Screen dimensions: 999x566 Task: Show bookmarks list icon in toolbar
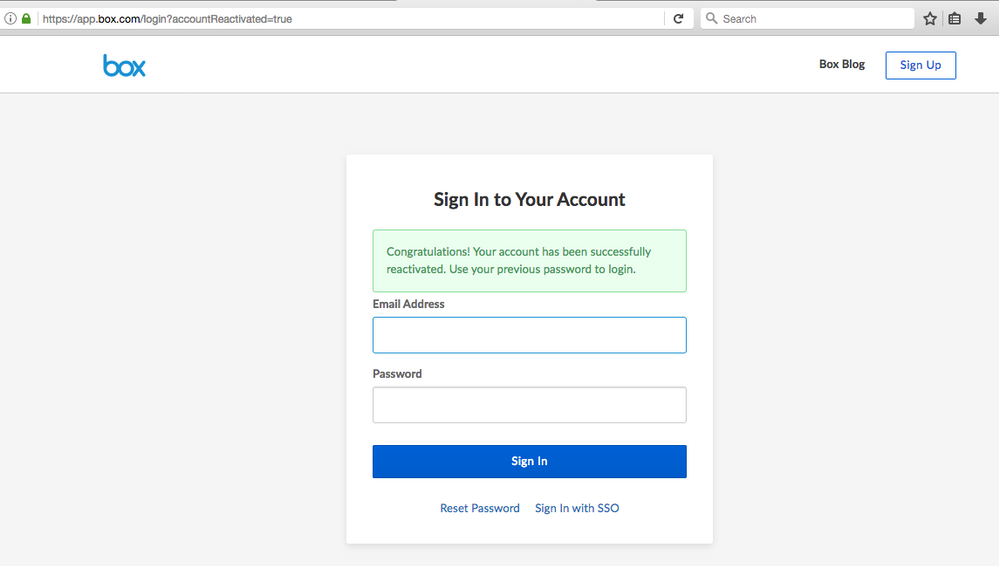click(x=955, y=19)
